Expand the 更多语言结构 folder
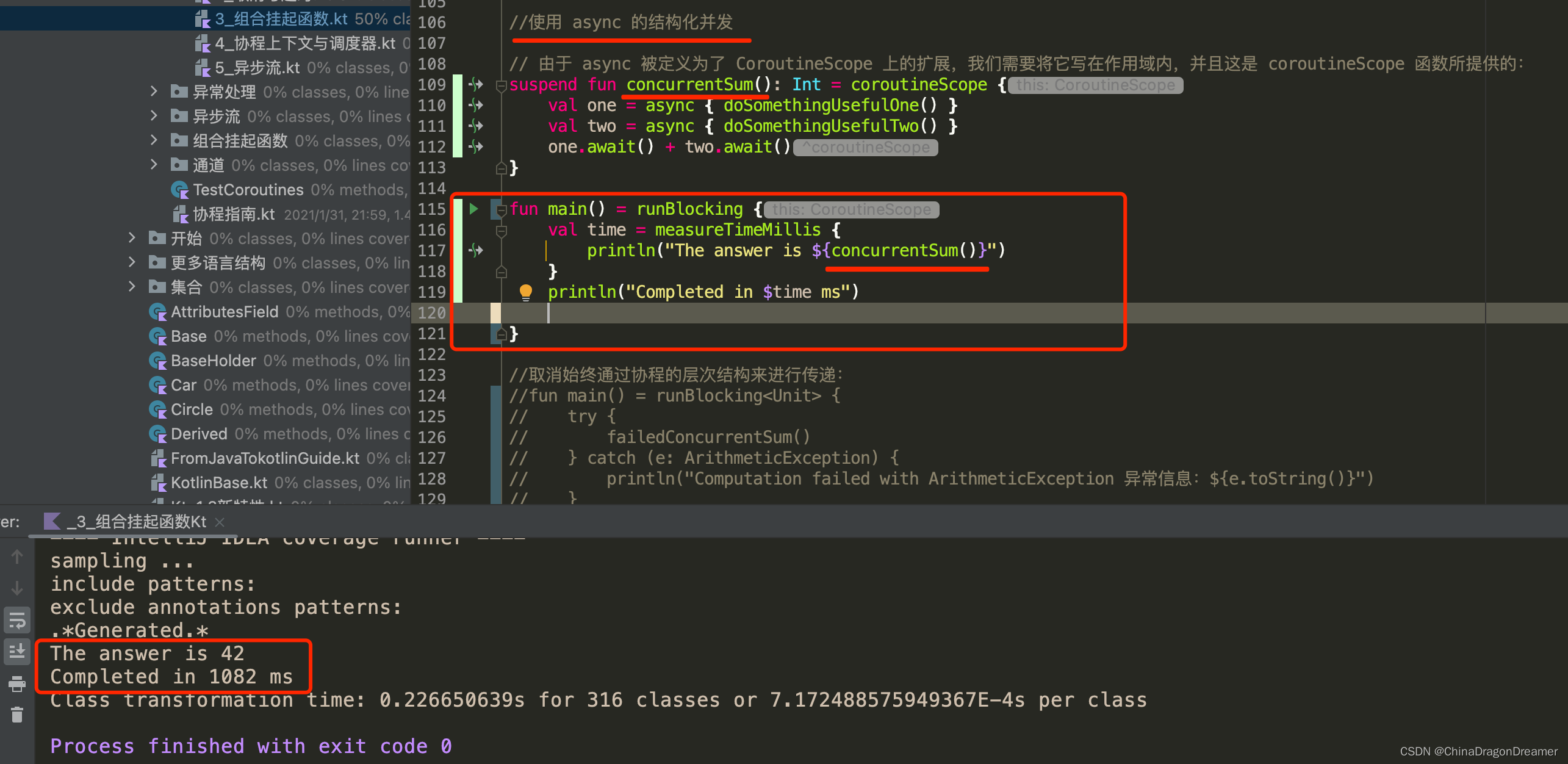1568x764 pixels. (132, 263)
